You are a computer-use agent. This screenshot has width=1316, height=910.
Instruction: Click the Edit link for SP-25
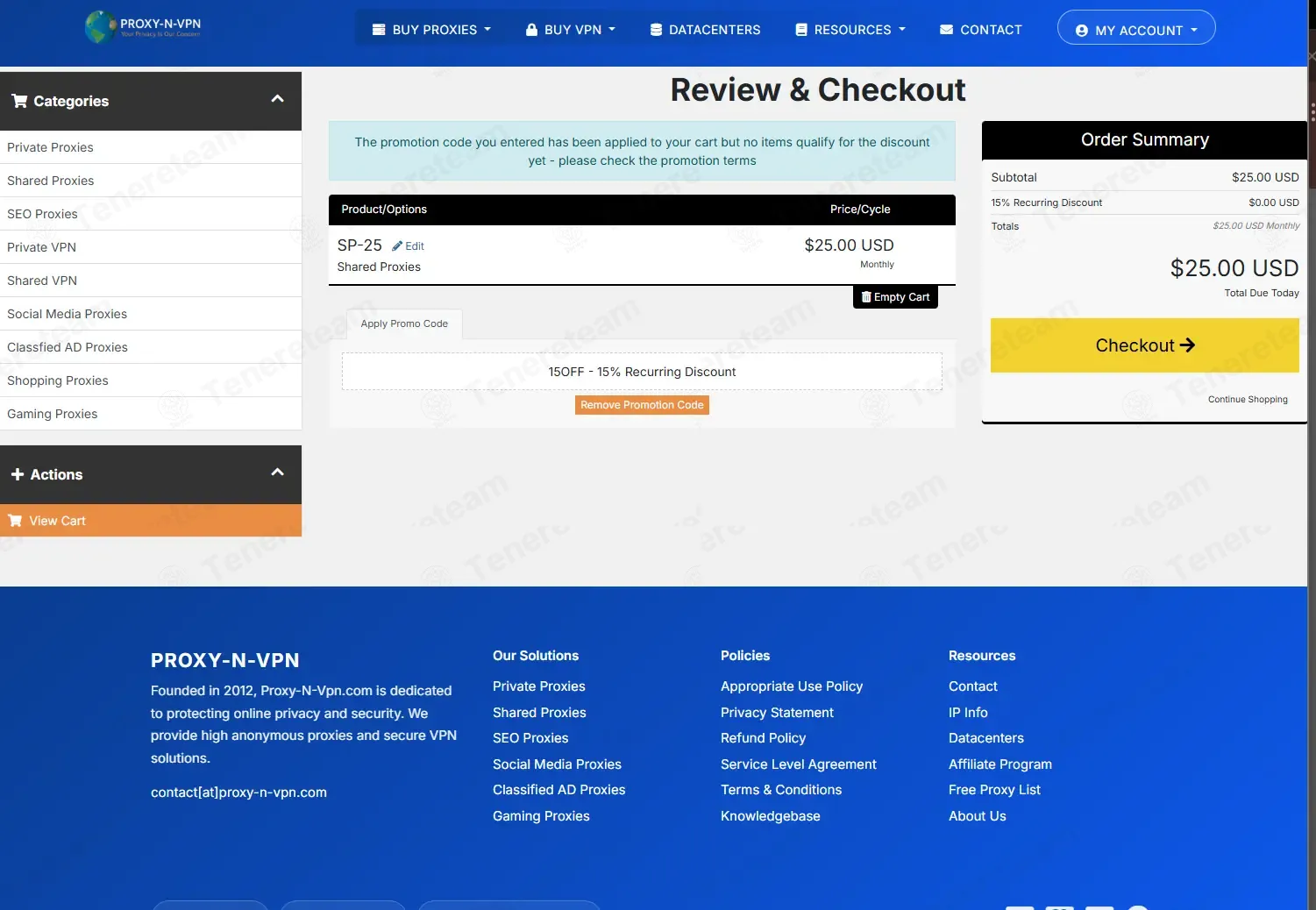(409, 246)
